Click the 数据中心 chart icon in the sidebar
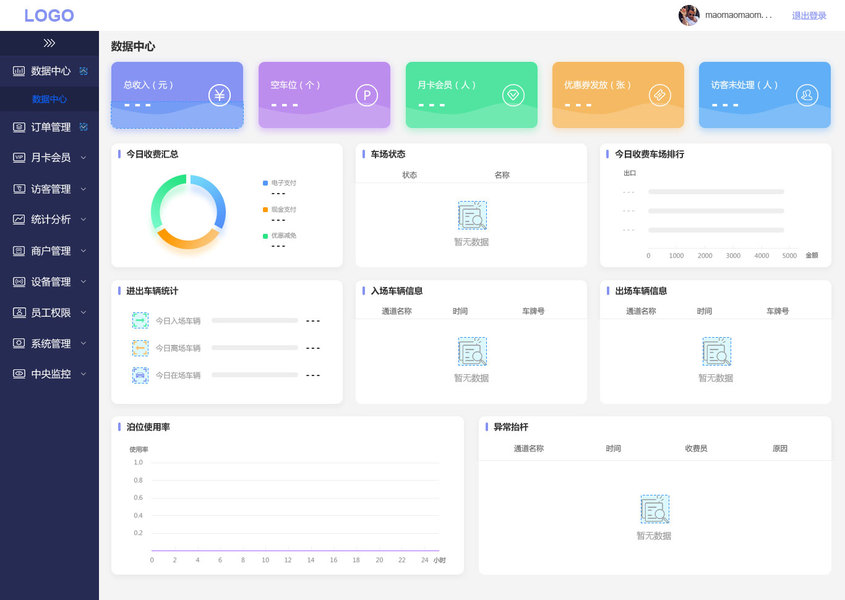Screen dimensions: 845x600 (19, 71)
